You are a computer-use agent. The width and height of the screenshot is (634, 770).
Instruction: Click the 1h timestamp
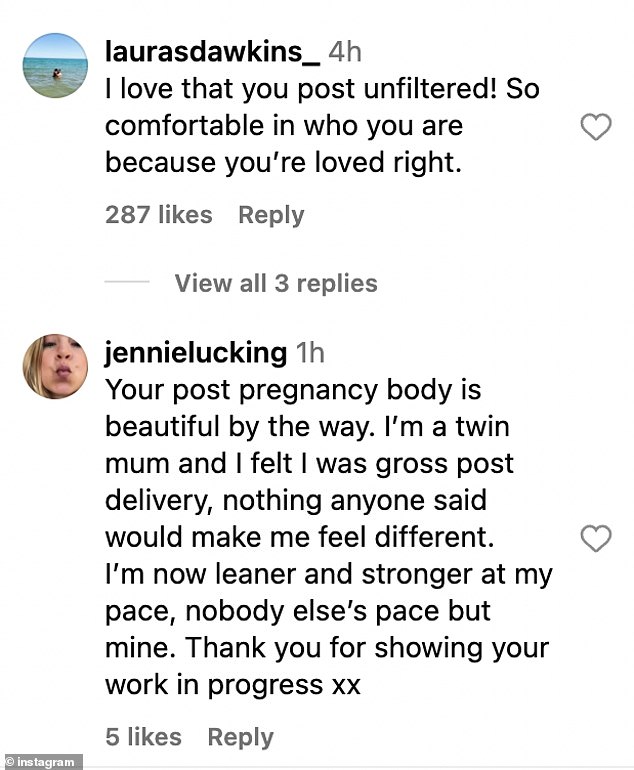click(x=310, y=353)
